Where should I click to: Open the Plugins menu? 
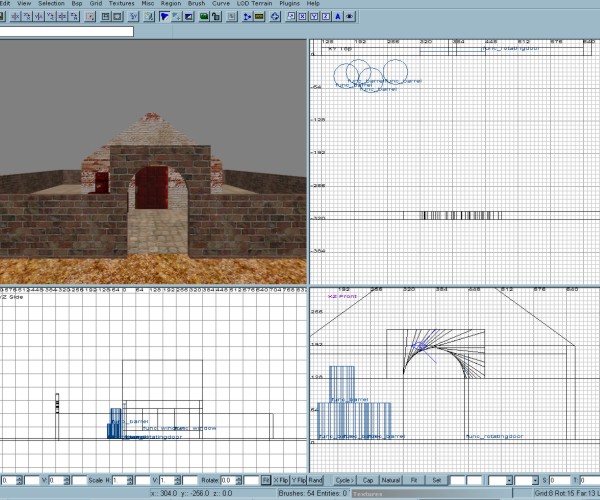289,3
